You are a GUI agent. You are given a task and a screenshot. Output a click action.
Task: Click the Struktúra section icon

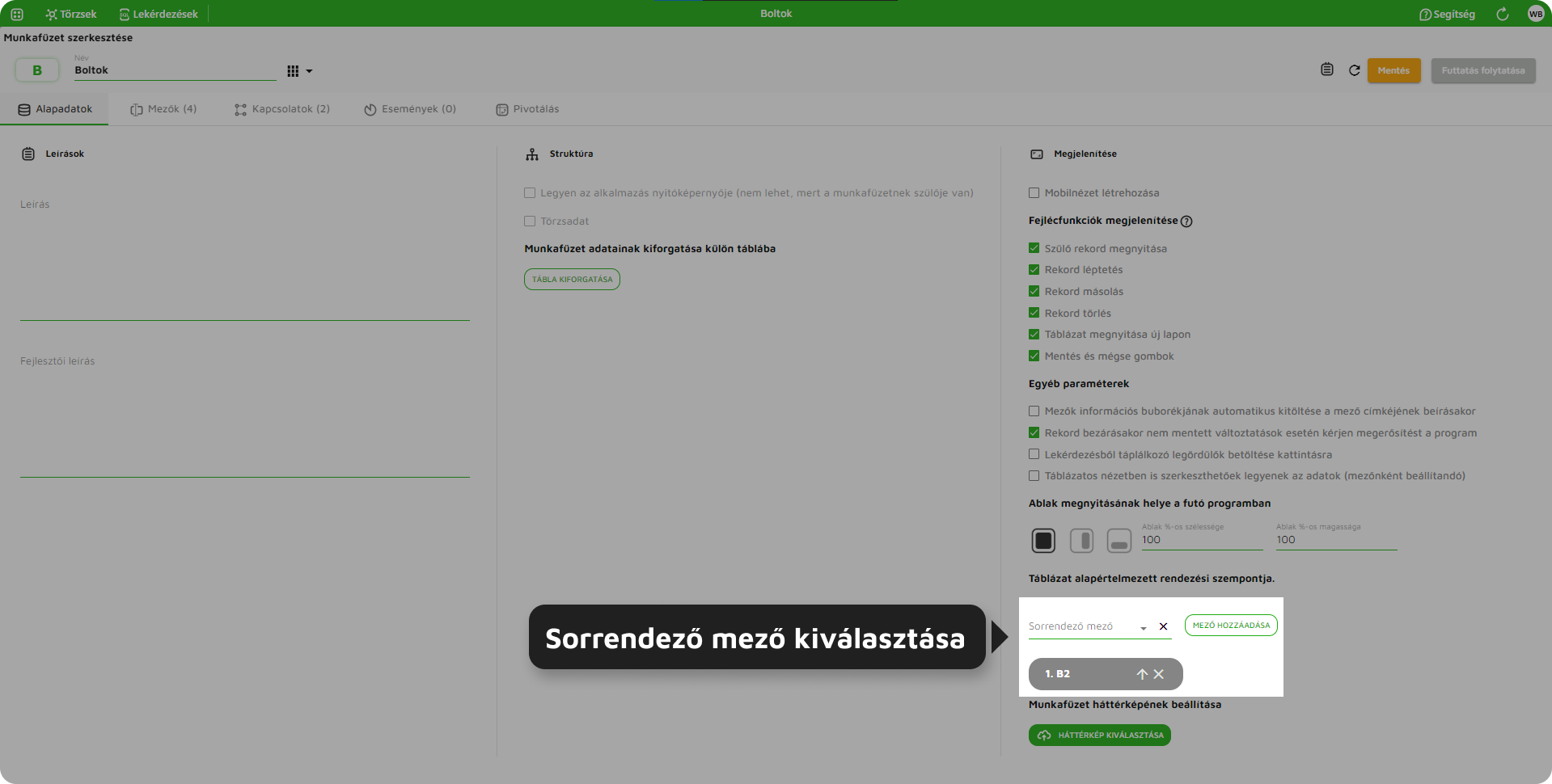[x=532, y=154]
